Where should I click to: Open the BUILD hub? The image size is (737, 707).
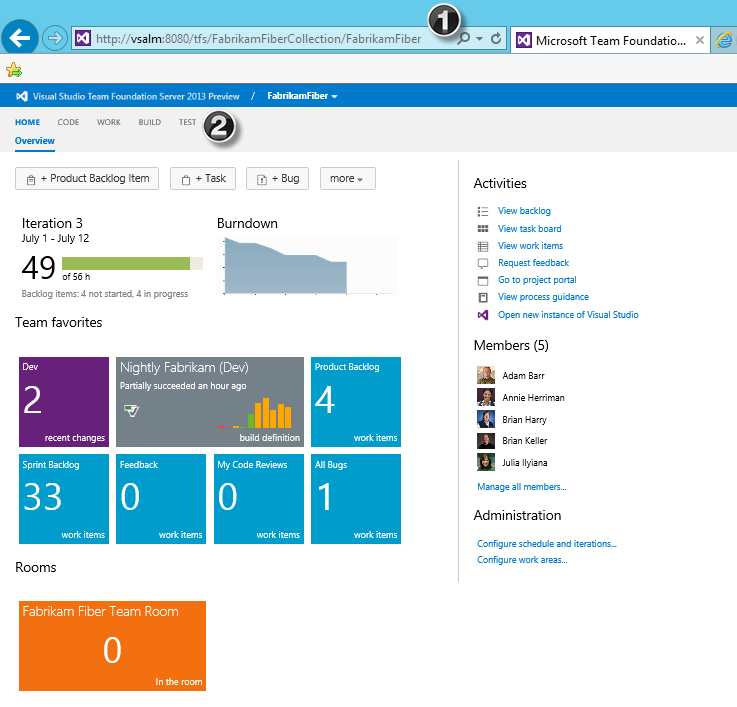pyautogui.click(x=149, y=122)
